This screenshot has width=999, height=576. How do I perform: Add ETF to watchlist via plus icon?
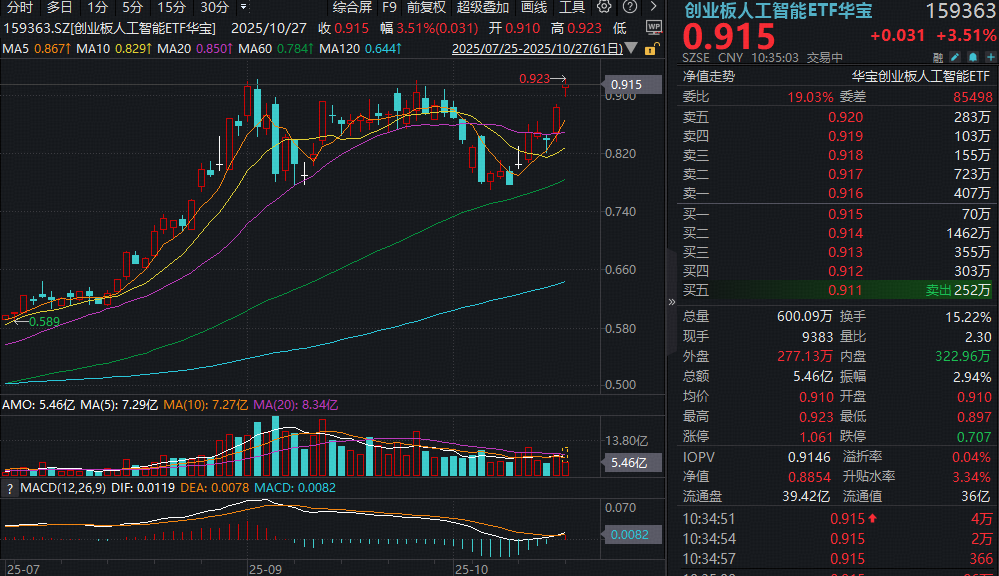[x=988, y=57]
